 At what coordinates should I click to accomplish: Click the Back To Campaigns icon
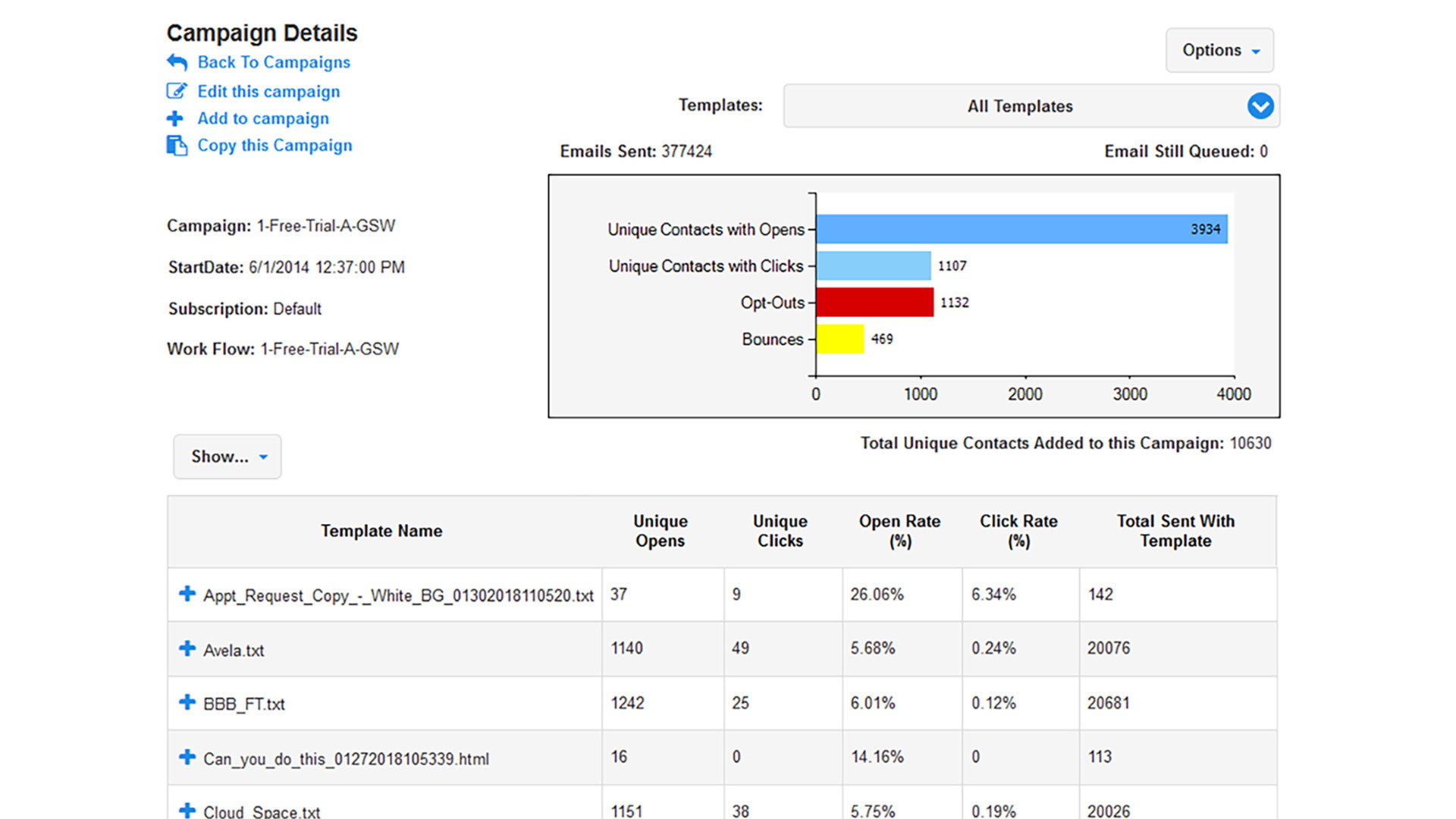coord(172,61)
